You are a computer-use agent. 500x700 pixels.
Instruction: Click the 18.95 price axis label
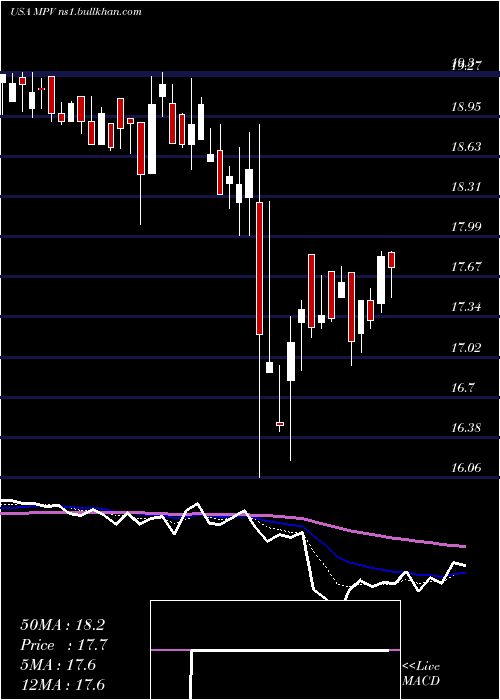(x=467, y=106)
